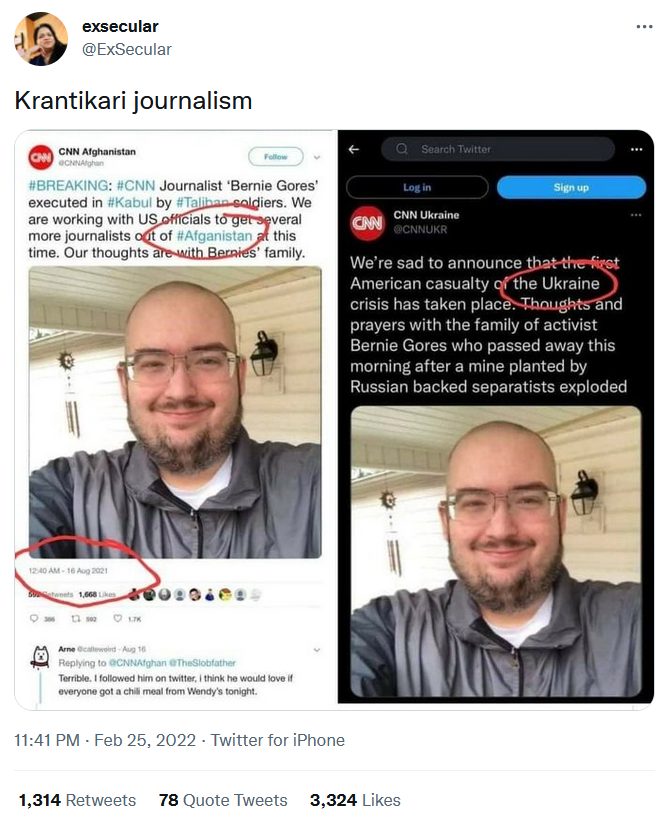Image resolution: width=671 pixels, height=824 pixels.
Task: Expand chevron beside Follow button
Action: (x=317, y=157)
